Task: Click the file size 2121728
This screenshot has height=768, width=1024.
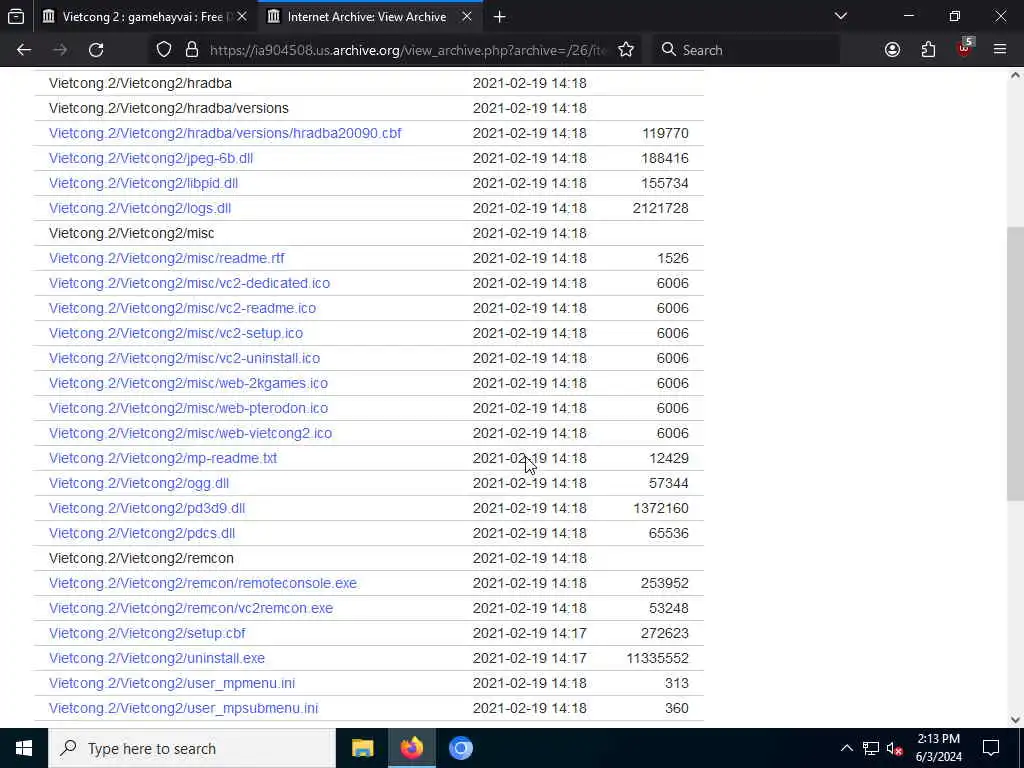Action: [660, 208]
